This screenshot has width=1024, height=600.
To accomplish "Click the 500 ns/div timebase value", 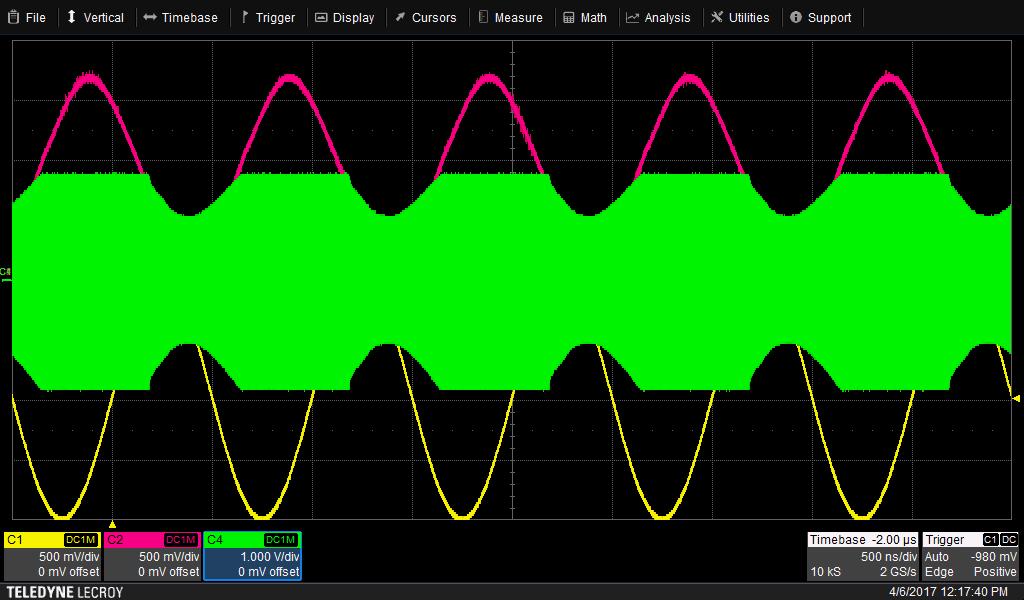I will click(x=889, y=557).
